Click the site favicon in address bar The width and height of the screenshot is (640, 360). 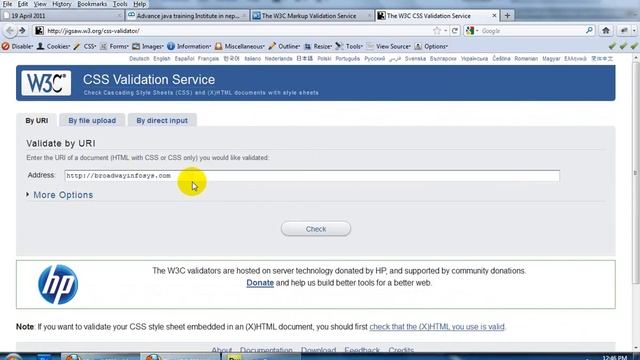(39, 31)
